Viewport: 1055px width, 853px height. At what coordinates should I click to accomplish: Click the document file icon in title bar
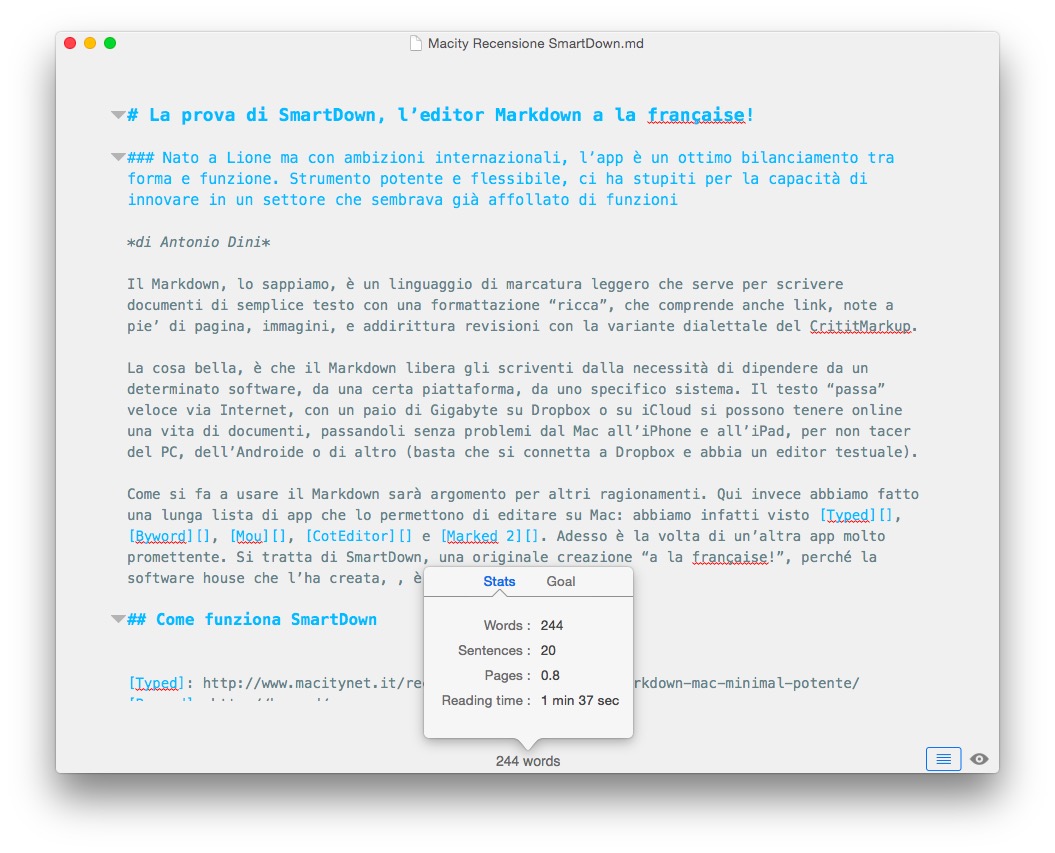[416, 43]
